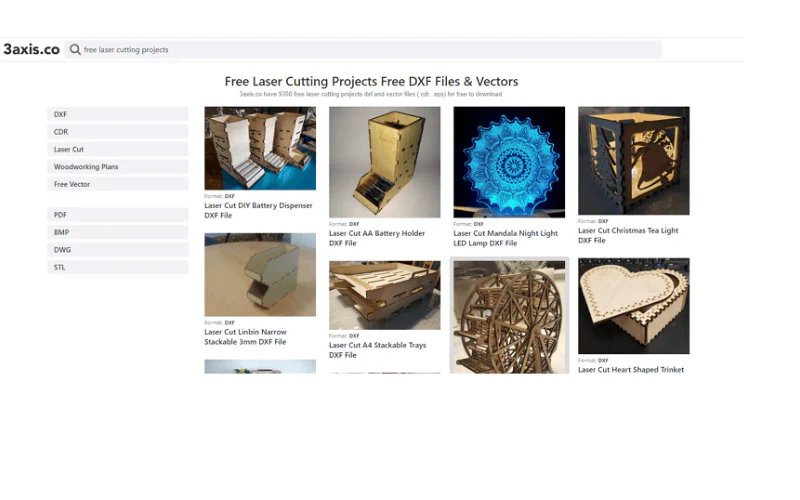Viewport: 800px width, 500px height.
Task: Open the Woodworking Plans category
Action: 118,166
